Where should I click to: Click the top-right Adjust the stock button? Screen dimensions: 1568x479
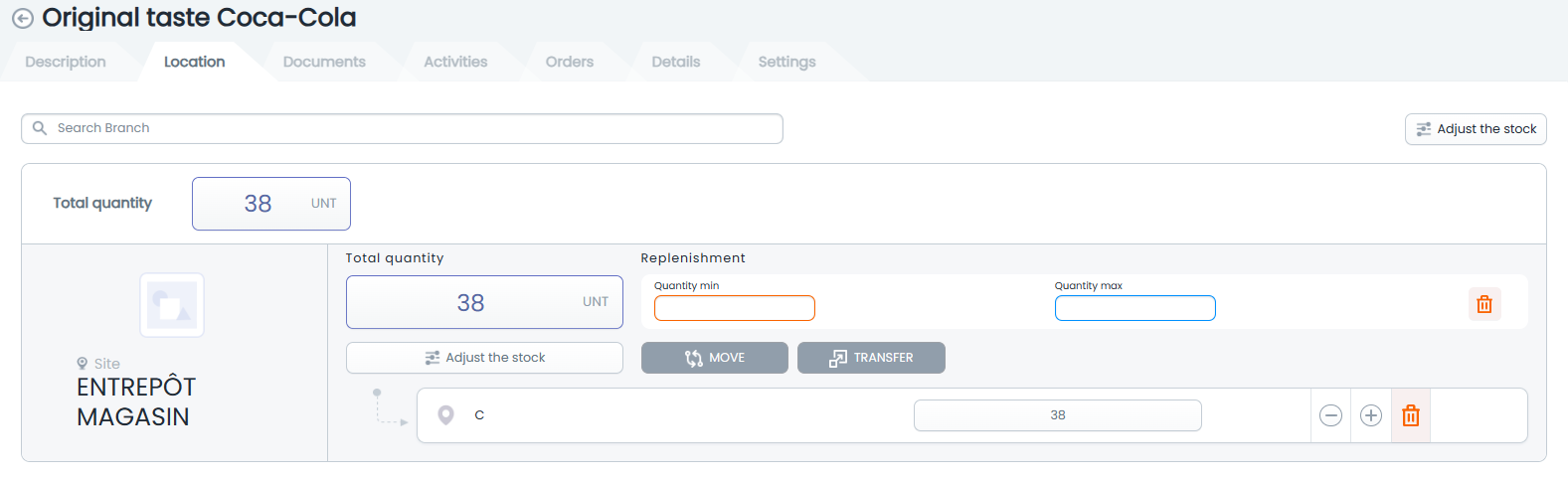(x=1476, y=129)
